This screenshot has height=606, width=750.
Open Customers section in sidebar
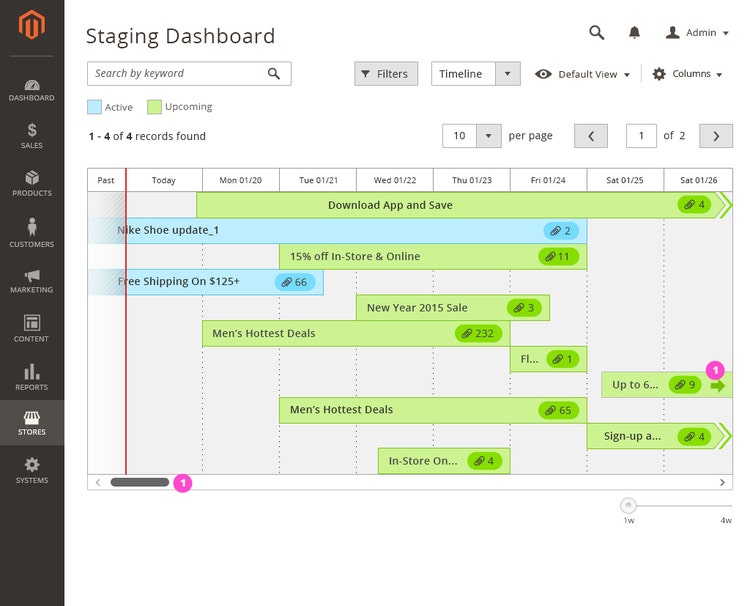(x=32, y=232)
